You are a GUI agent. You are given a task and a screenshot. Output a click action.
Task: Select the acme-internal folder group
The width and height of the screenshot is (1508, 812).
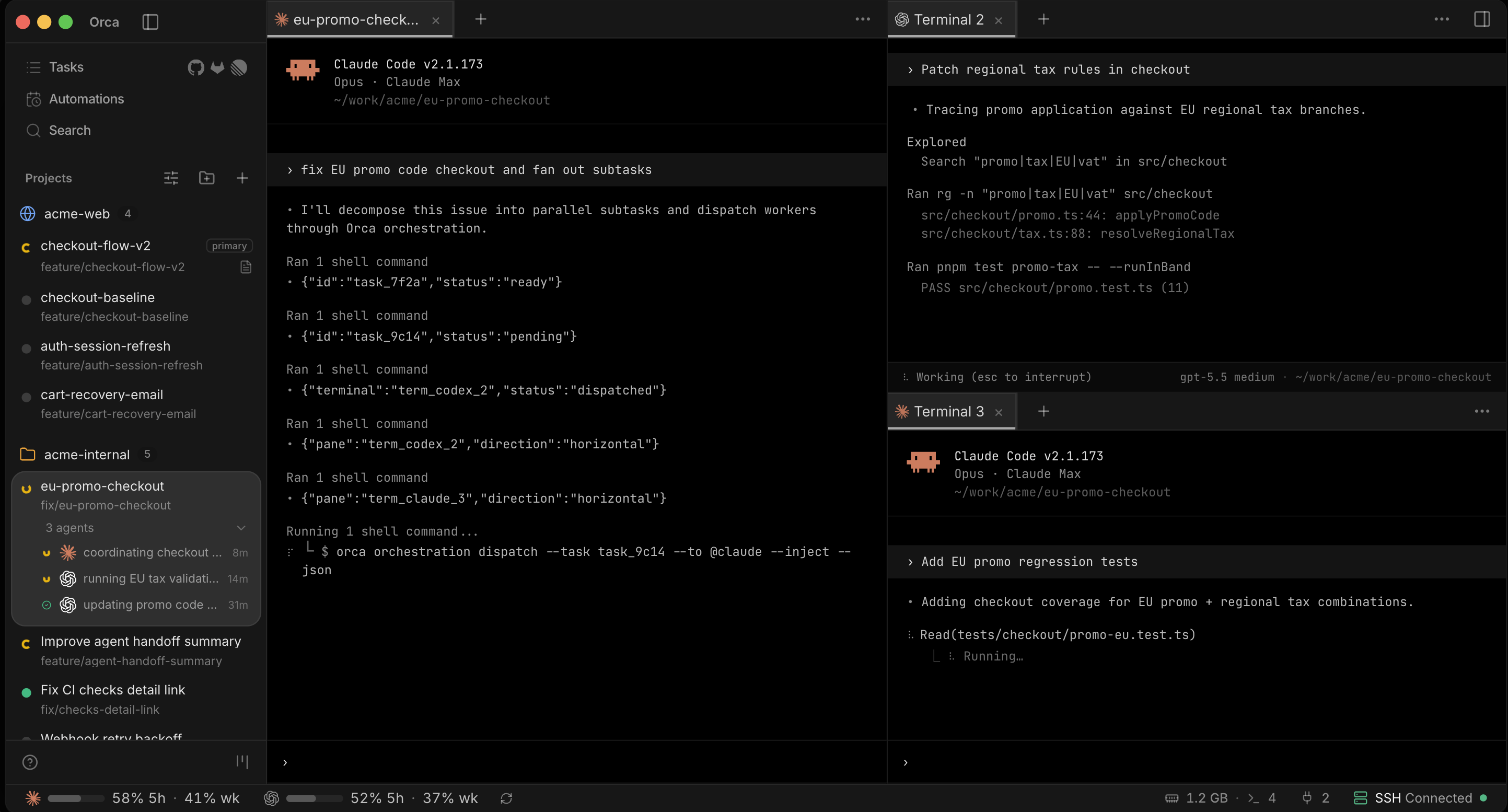click(x=87, y=454)
